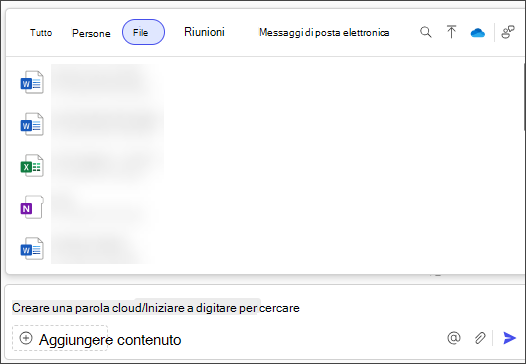Open the Persone tab

[x=91, y=33]
